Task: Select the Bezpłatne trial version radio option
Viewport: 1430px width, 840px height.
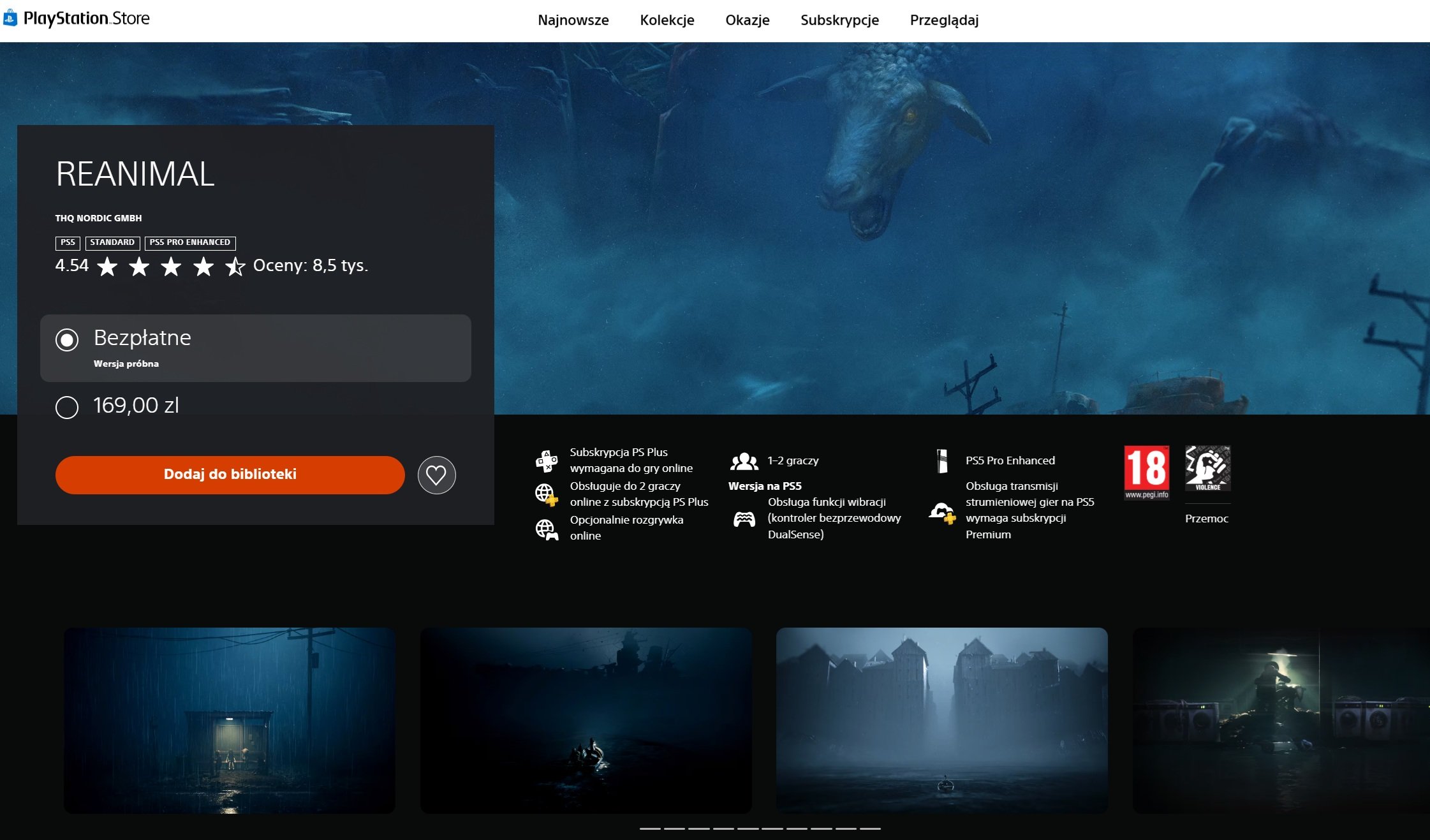Action: click(67, 340)
